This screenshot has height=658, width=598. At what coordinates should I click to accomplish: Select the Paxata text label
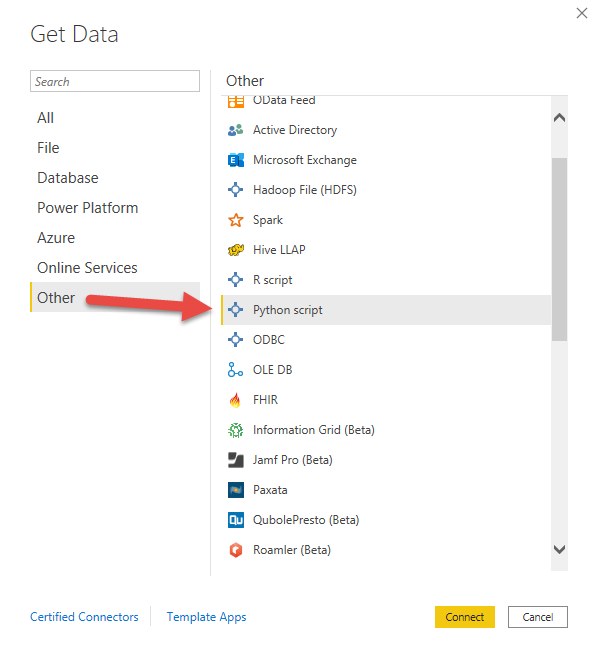(270, 490)
